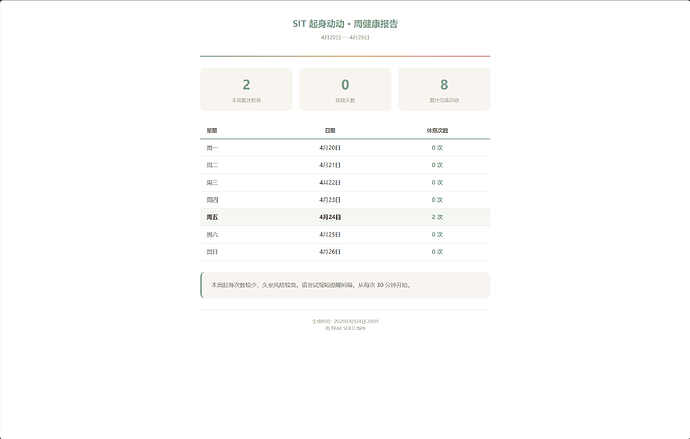Click the 4月26日 date cell
Viewport: 690px width, 439px height.
(x=330, y=252)
